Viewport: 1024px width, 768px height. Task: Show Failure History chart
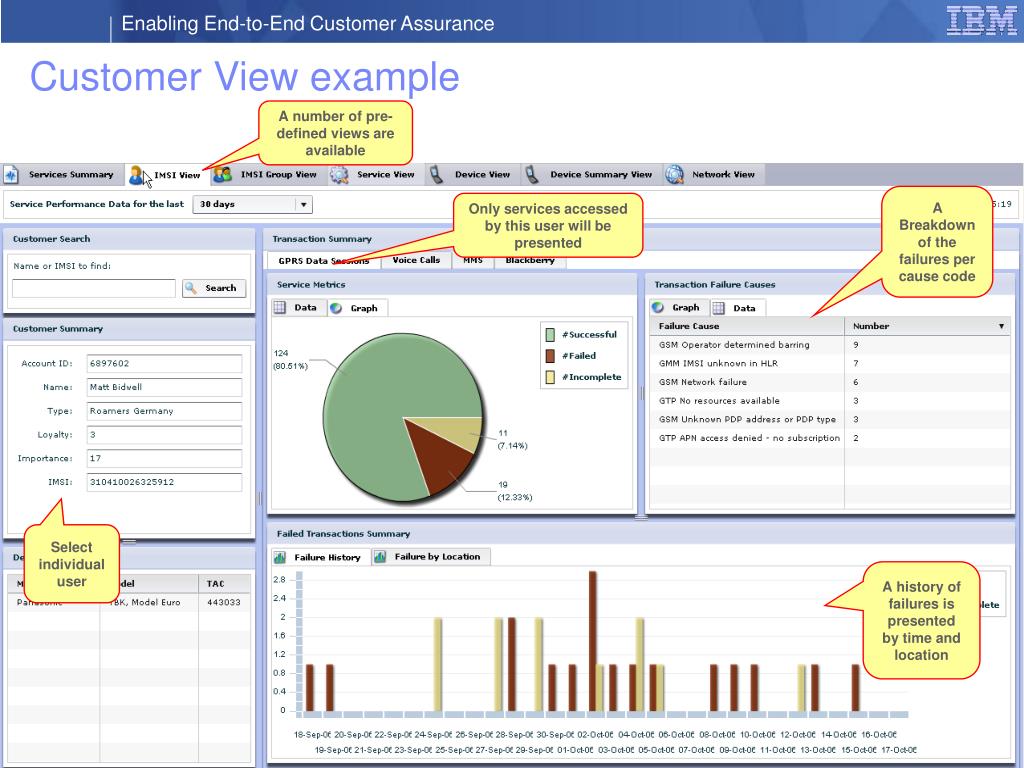(x=320, y=557)
